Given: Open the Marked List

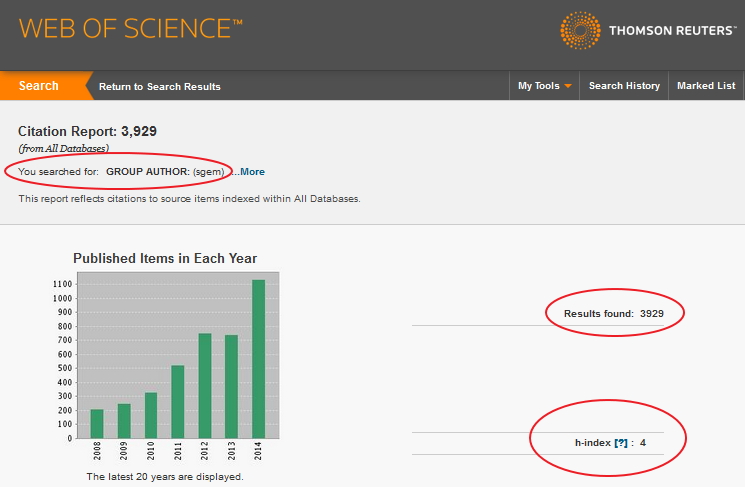Looking at the screenshot, I should coord(706,86).
